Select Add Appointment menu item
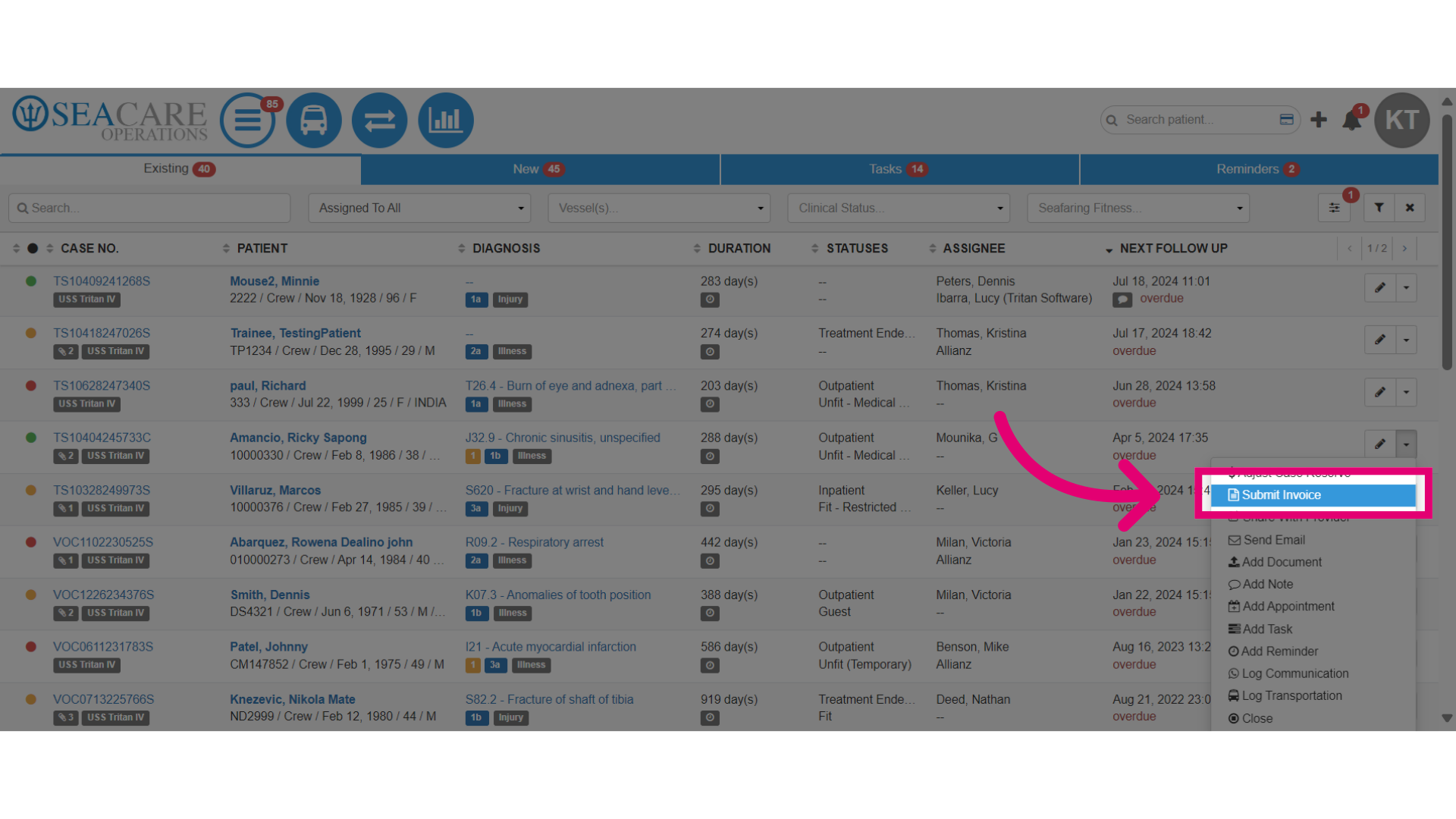This screenshot has height=819, width=1456. pos(1313,607)
